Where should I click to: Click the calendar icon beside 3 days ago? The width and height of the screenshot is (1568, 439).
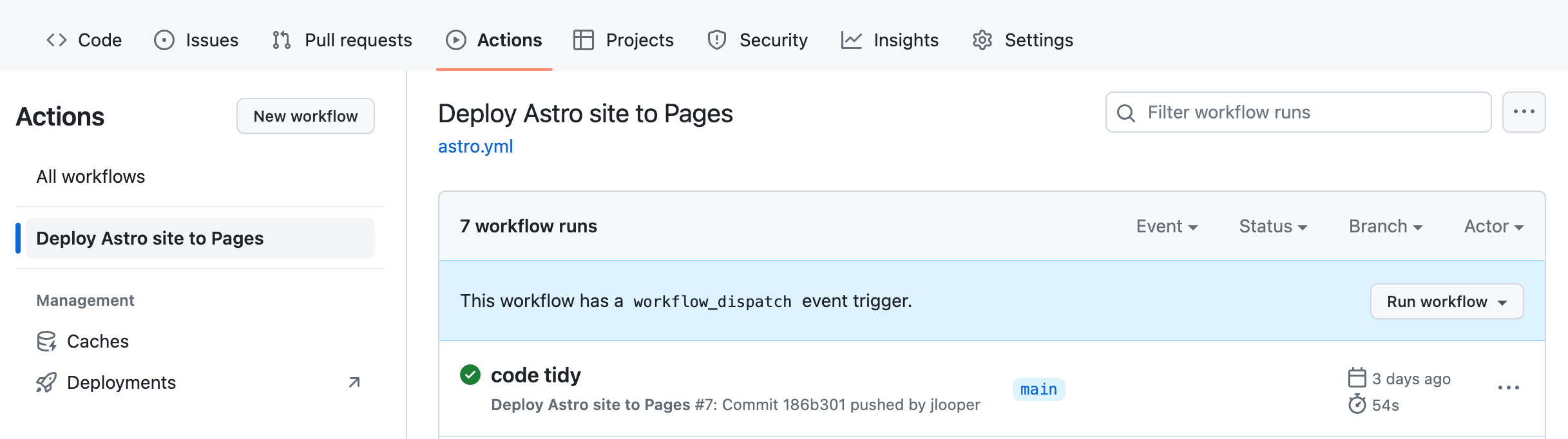[x=1357, y=378]
